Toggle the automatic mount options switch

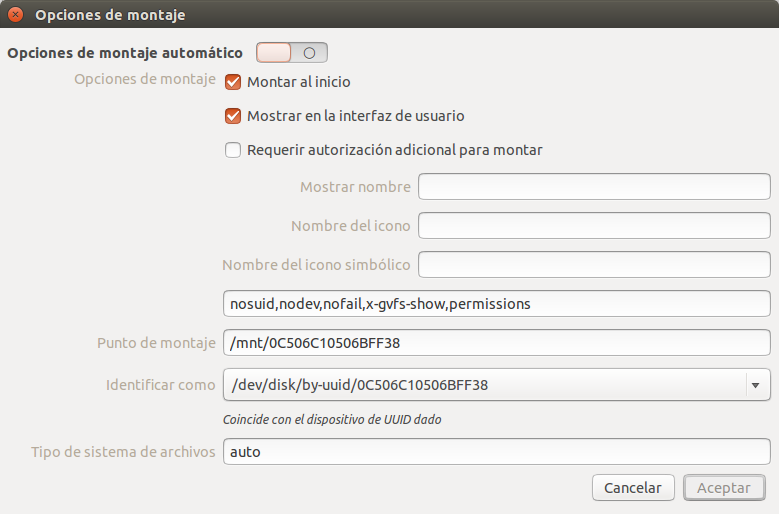coord(291,53)
